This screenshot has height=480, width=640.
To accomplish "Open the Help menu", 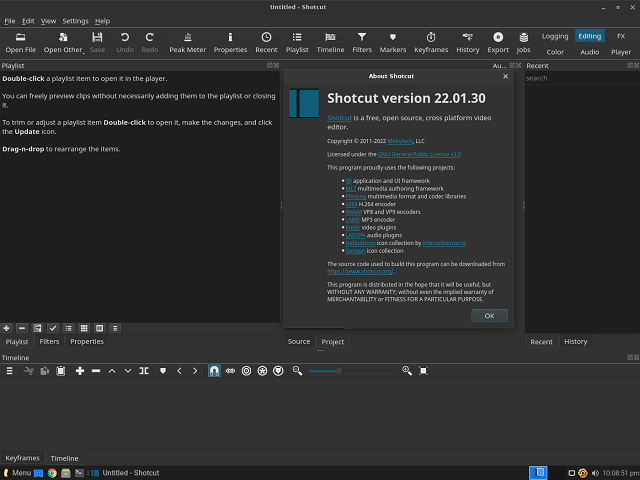I will coord(102,21).
